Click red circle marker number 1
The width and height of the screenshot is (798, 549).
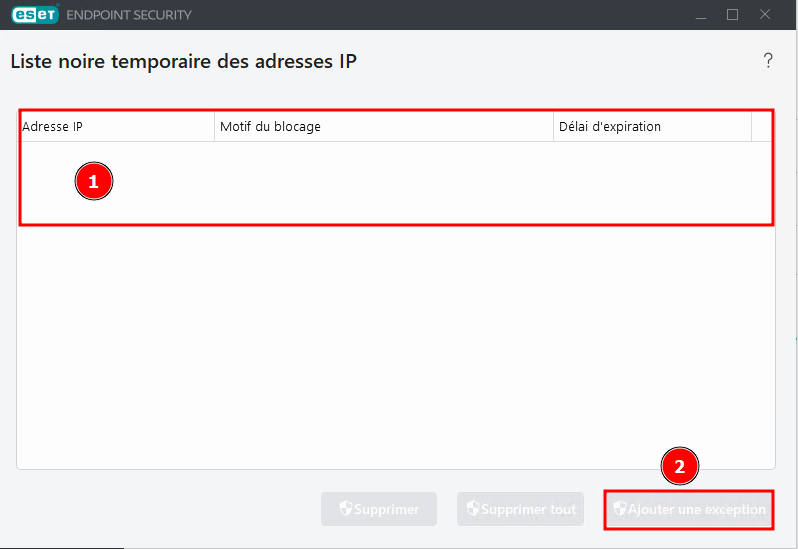(x=94, y=181)
